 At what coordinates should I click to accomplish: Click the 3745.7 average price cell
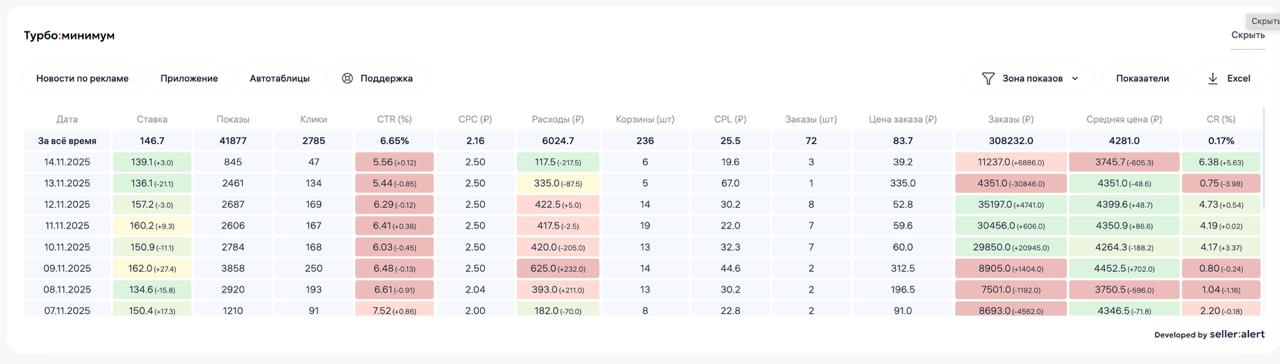coord(1124,162)
